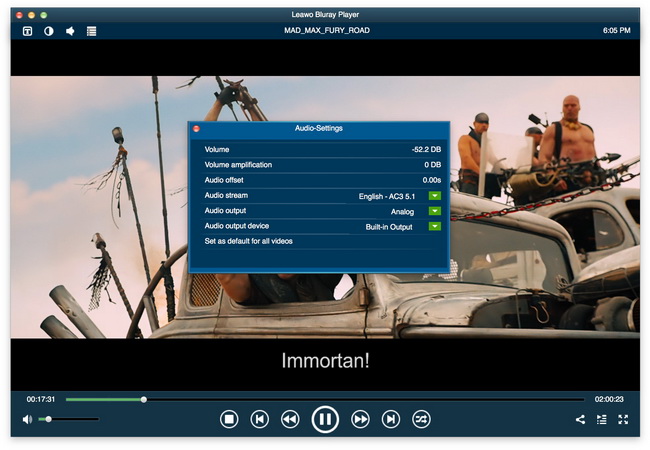The height and width of the screenshot is (450, 650).
Task: Stop the movie playback
Action: pos(229,419)
